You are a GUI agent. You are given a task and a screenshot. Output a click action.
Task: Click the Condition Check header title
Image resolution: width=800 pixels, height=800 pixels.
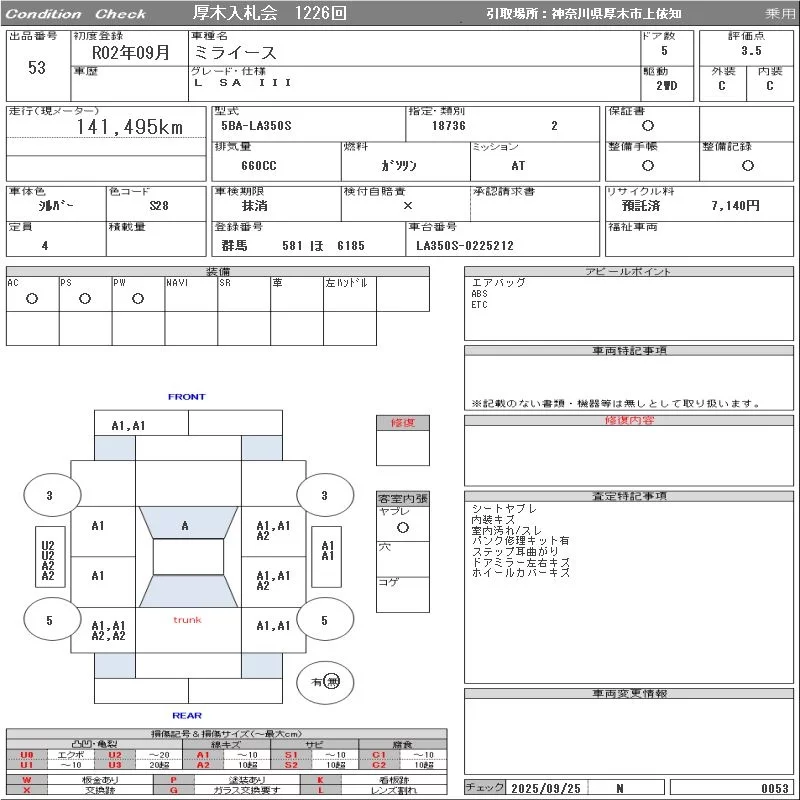(76, 14)
